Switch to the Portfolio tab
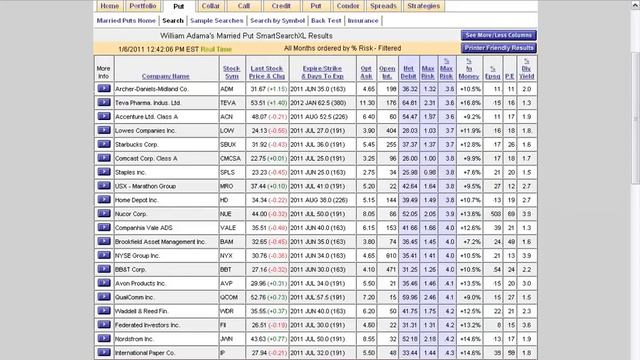Image resolution: width=640 pixels, height=360 pixels. pos(143,6)
